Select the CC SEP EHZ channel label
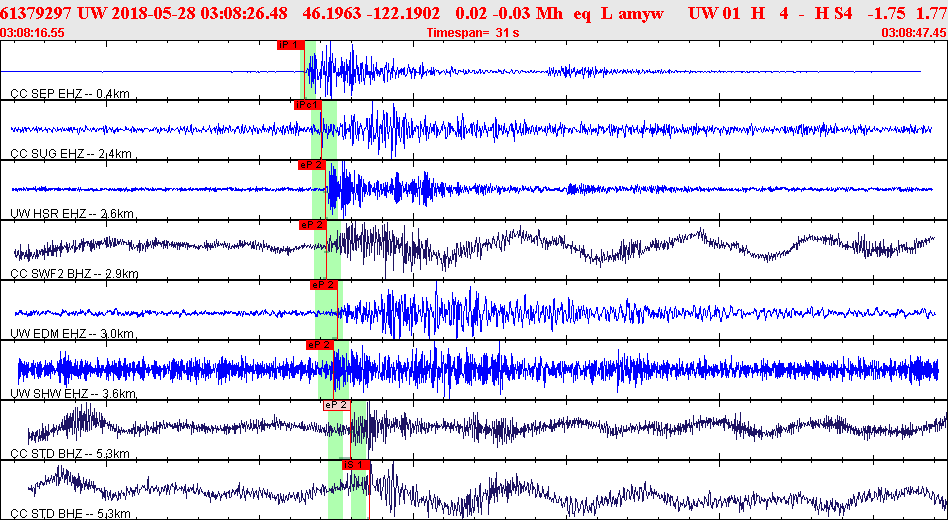This screenshot has height=520, width=948. click(70, 94)
